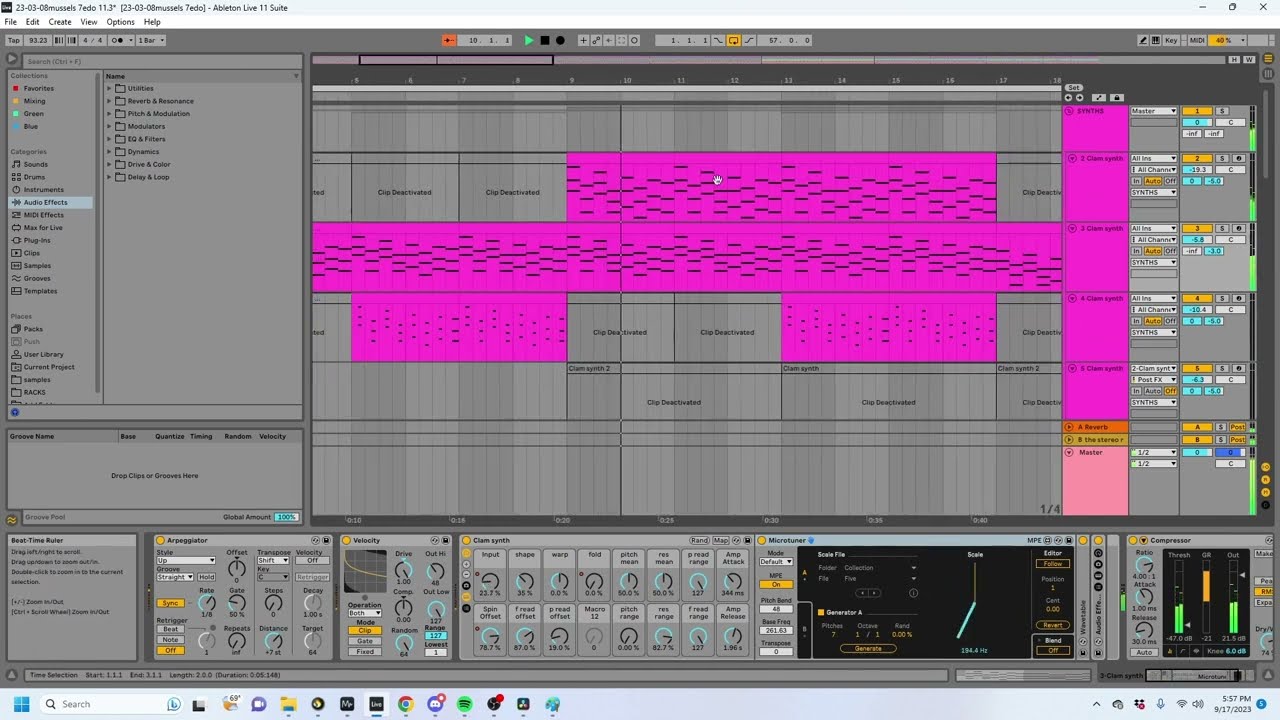Click the Rand button on Clam synth

pos(699,540)
